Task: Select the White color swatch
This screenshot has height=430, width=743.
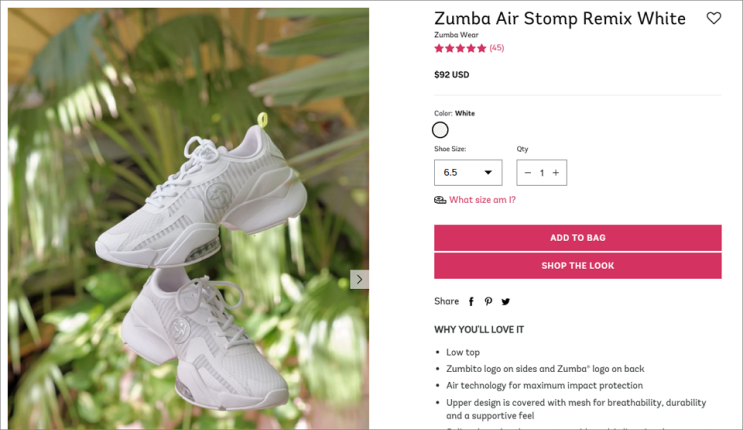Action: click(x=440, y=130)
